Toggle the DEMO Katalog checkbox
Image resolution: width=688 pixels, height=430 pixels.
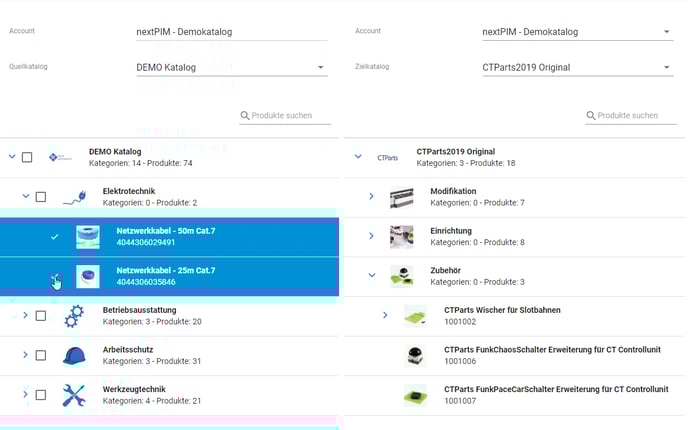click(x=27, y=157)
